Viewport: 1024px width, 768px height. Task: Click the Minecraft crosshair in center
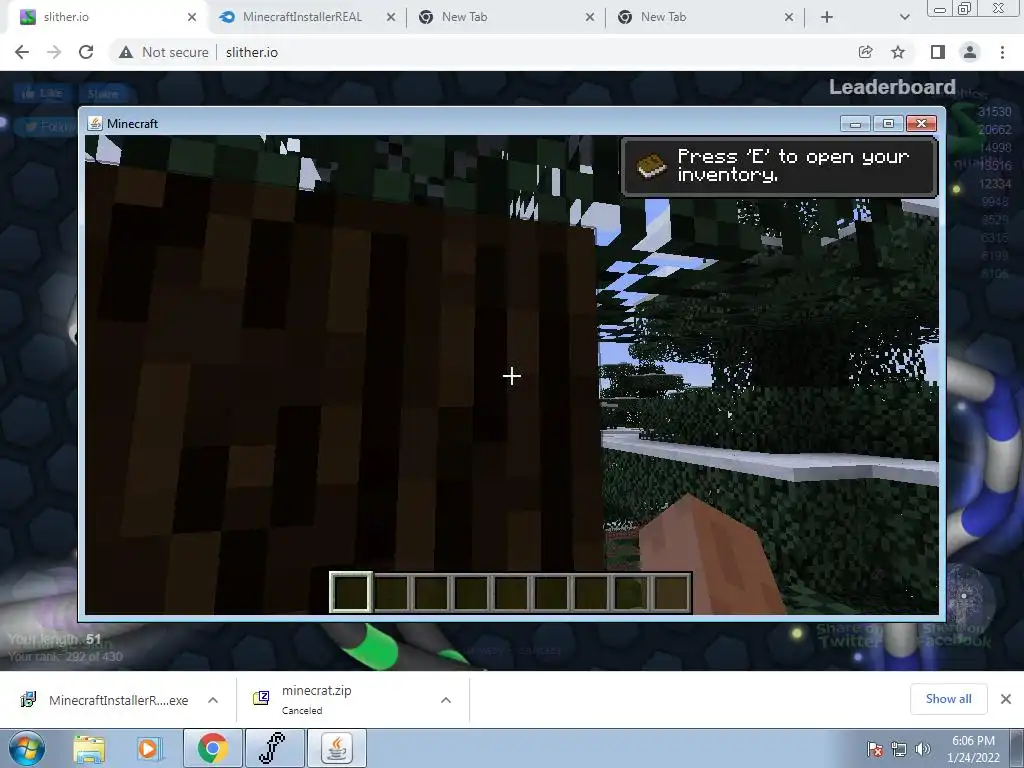coord(512,376)
